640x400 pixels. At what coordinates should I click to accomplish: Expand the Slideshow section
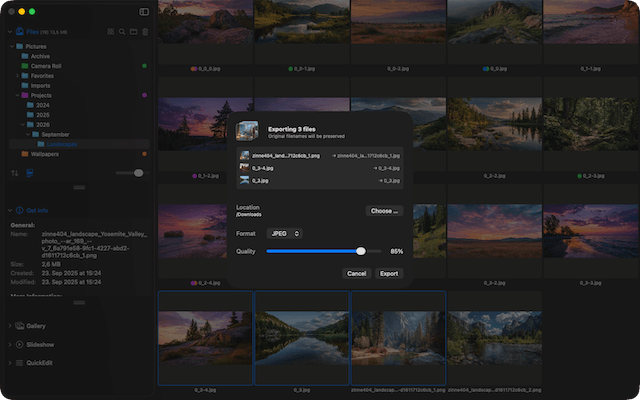[x=9, y=344]
